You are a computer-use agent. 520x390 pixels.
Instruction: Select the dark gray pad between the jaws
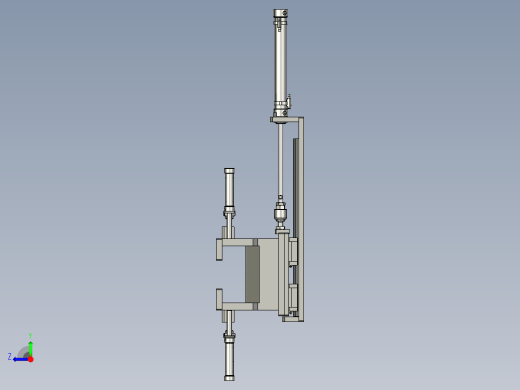pos(252,274)
